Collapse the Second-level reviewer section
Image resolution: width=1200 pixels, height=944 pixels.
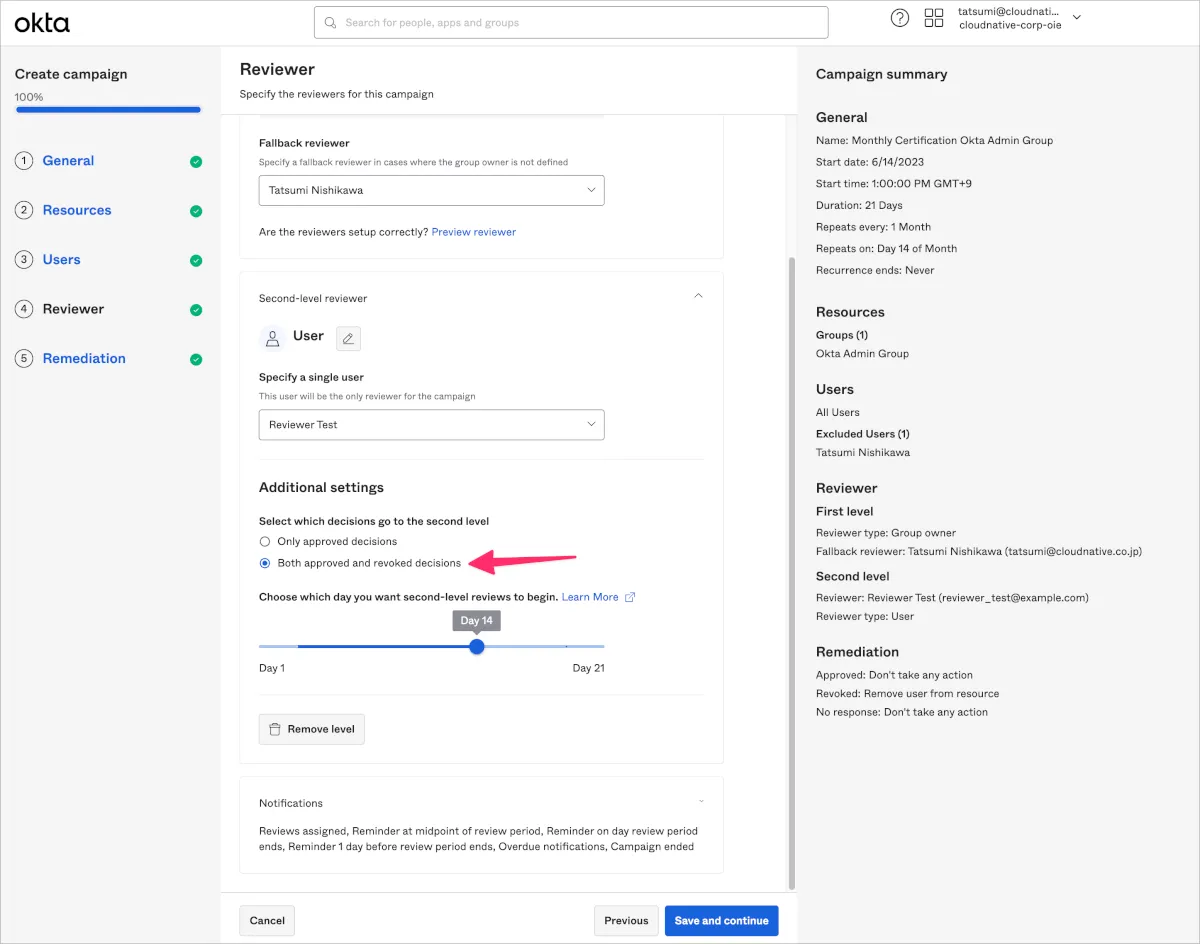(x=698, y=296)
